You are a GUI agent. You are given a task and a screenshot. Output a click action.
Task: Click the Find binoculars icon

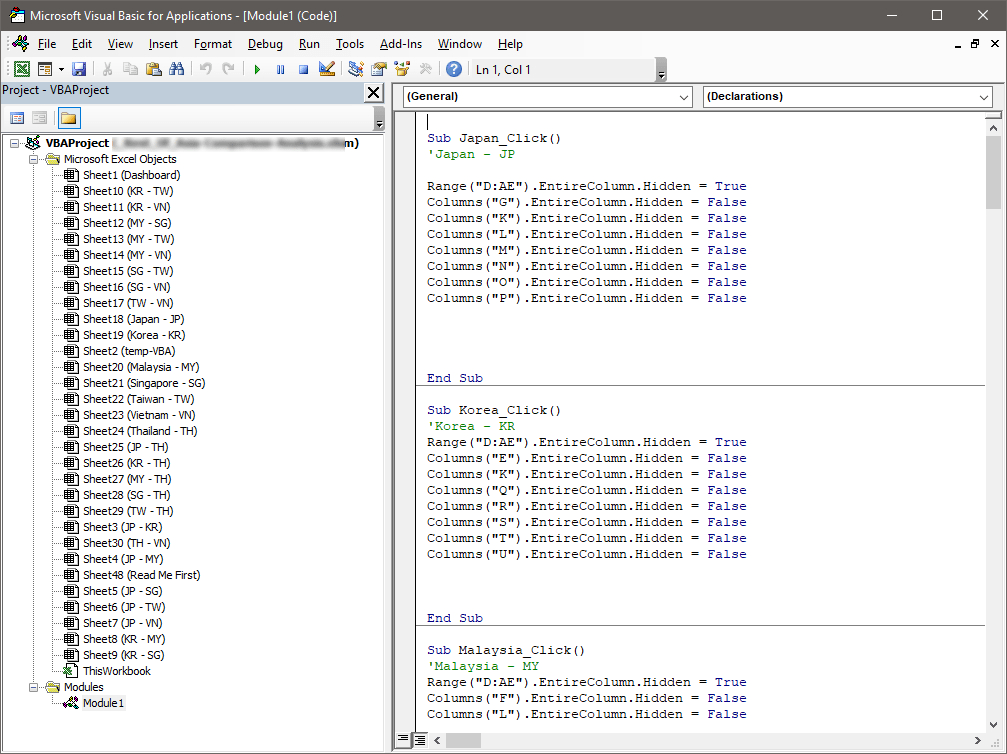click(177, 69)
